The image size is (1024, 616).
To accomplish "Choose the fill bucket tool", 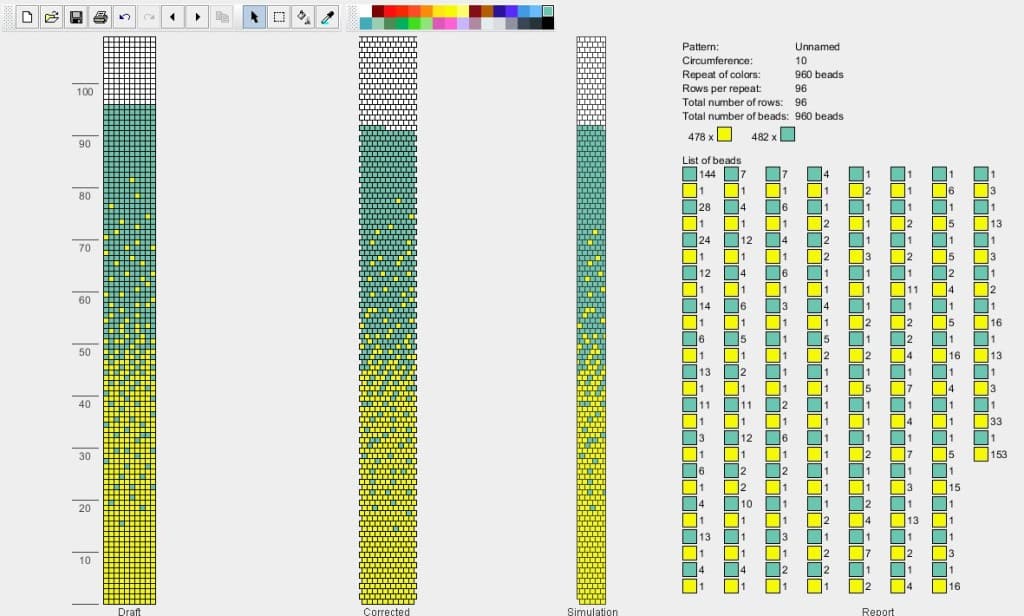I will coord(303,17).
